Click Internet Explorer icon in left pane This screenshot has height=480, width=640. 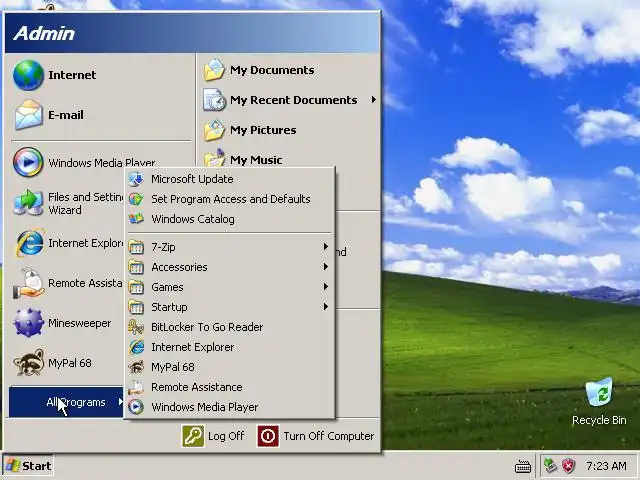[x=29, y=243]
